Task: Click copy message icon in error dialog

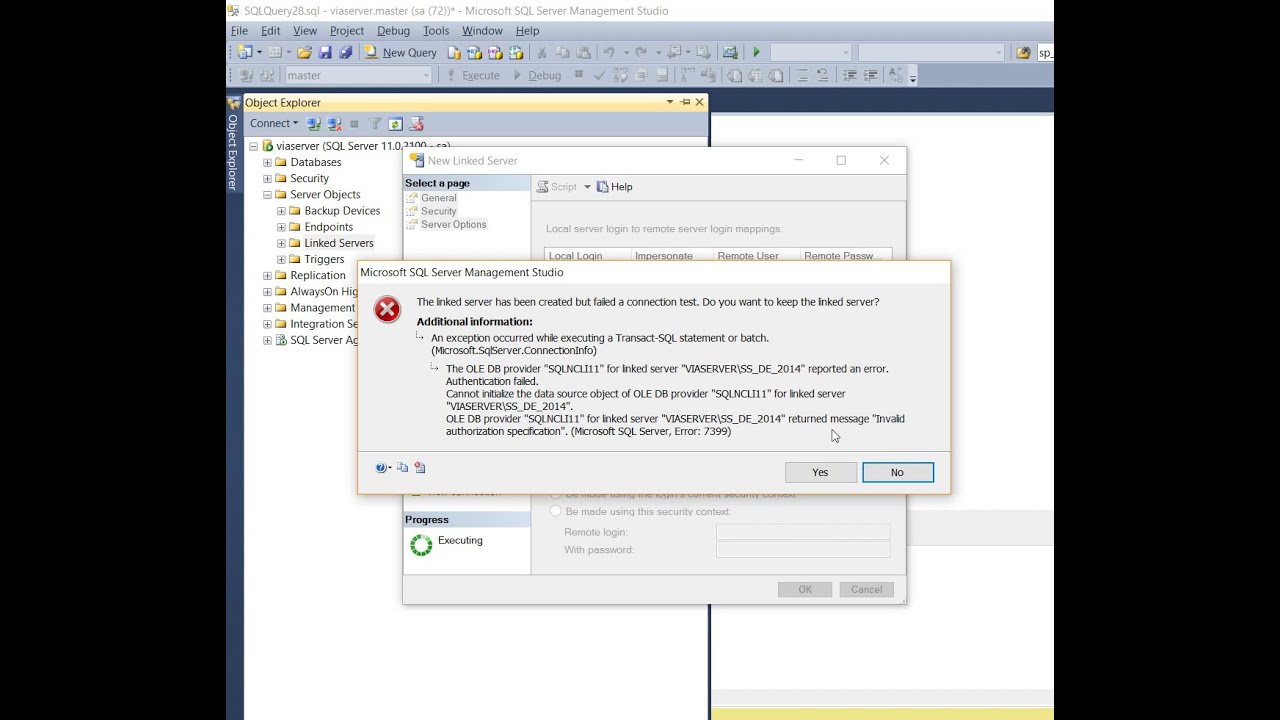Action: tap(403, 468)
